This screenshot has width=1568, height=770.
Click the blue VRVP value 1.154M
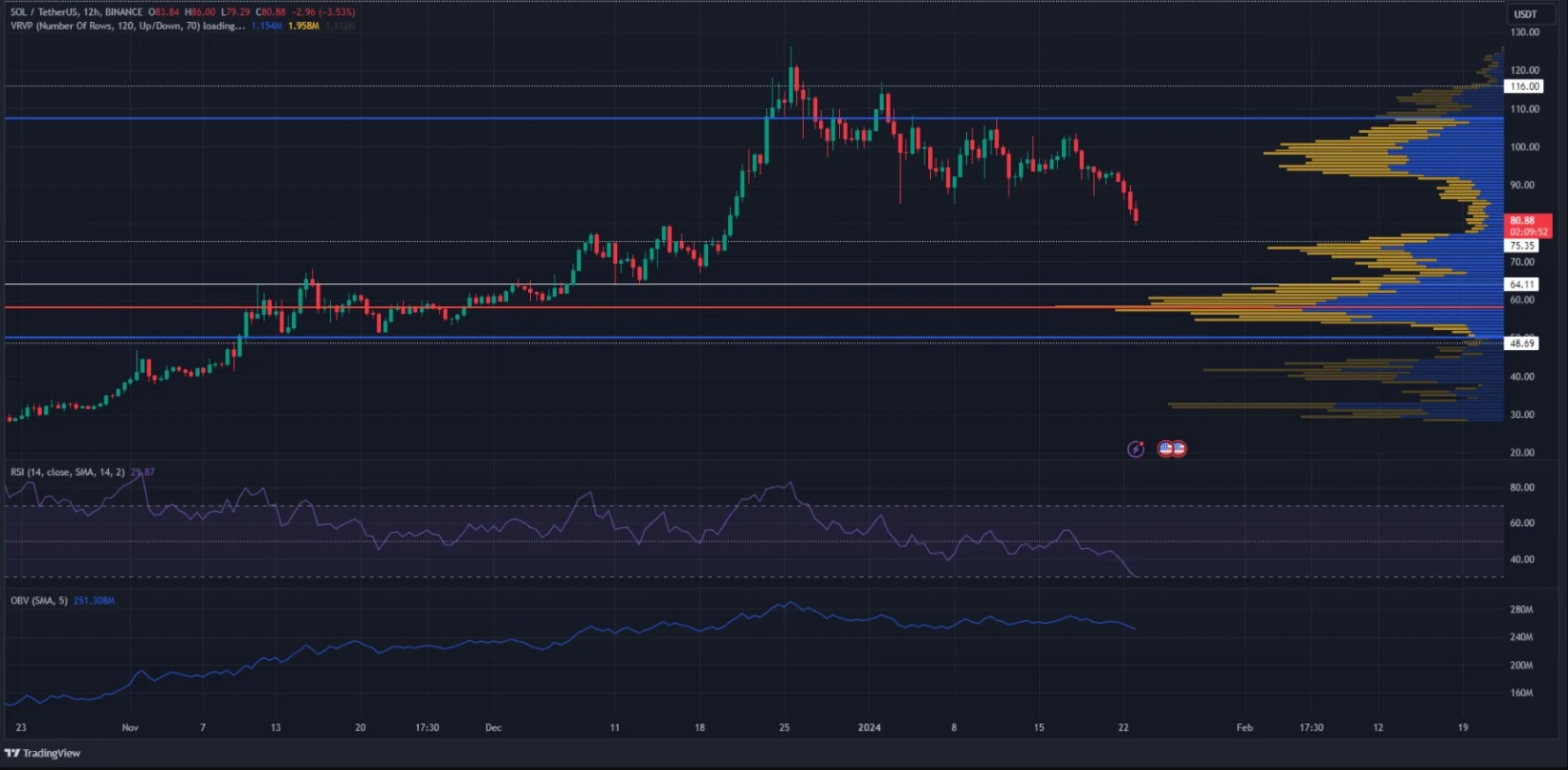click(266, 26)
